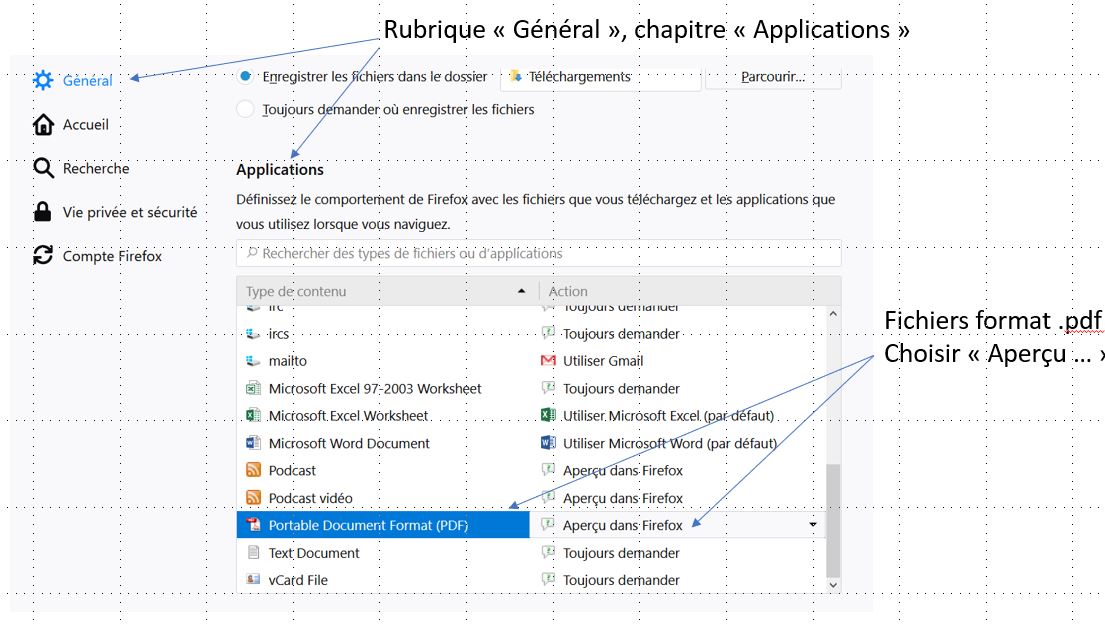Screen dimensions: 1105x625
Task: Click the list scrollbar up arrow
Action: click(x=833, y=314)
